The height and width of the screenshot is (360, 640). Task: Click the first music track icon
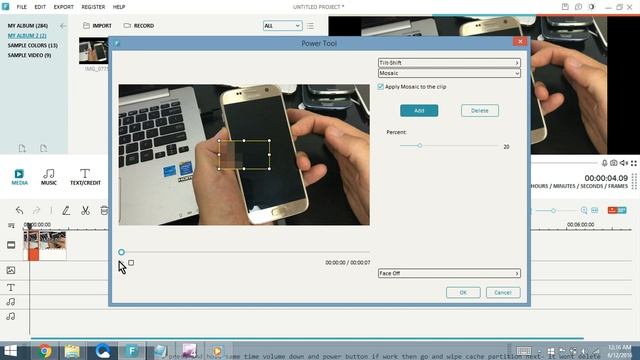[11, 302]
